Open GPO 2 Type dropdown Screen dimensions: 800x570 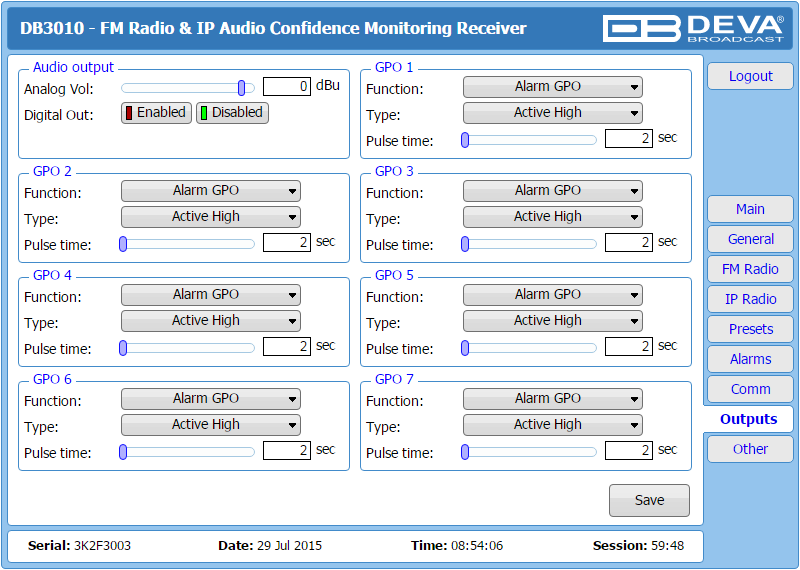click(211, 217)
